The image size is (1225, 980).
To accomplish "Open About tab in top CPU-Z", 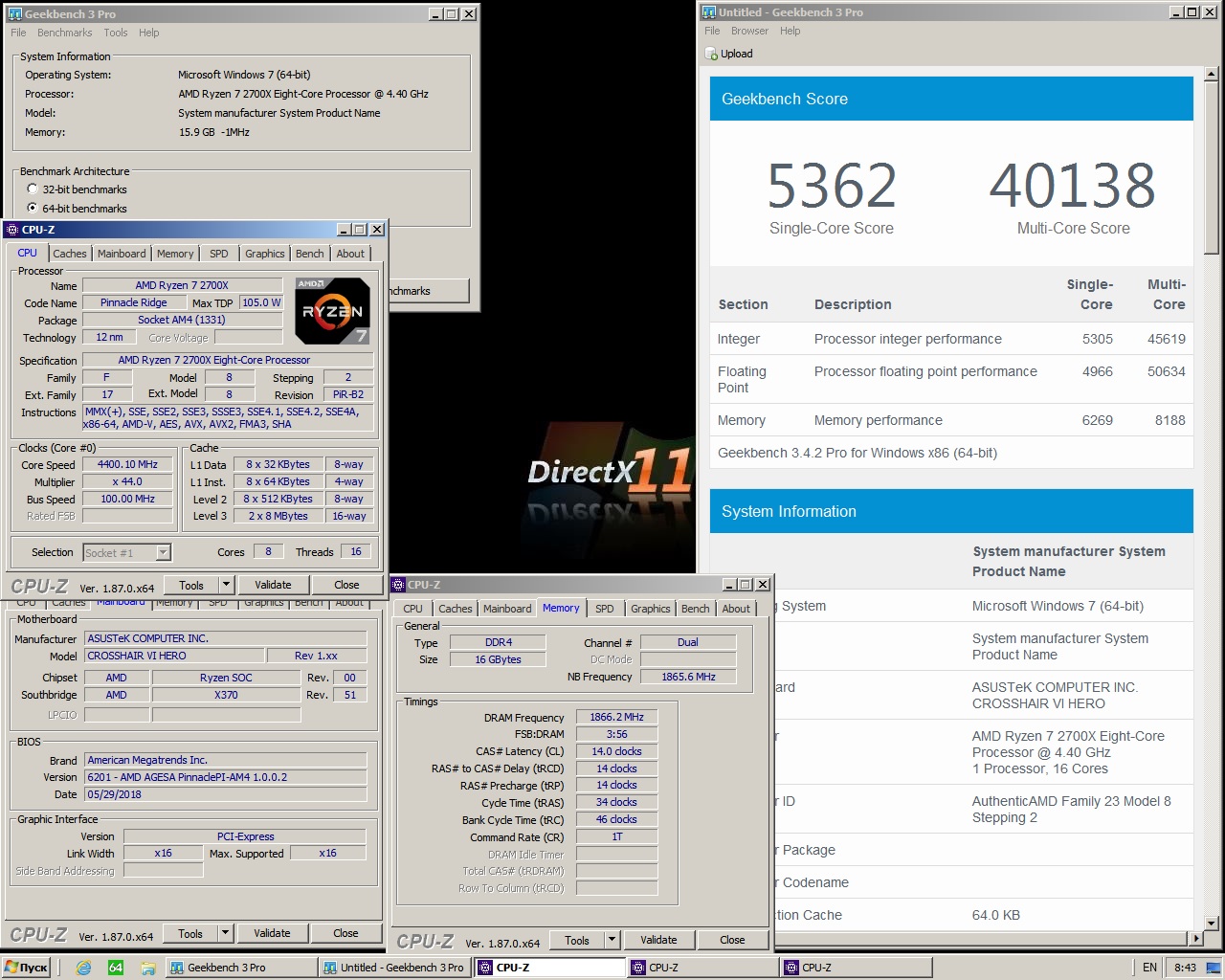I will click(x=350, y=254).
